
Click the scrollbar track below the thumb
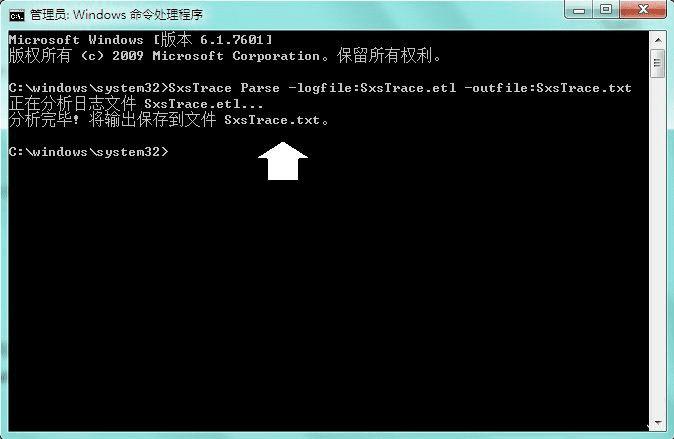[658, 247]
